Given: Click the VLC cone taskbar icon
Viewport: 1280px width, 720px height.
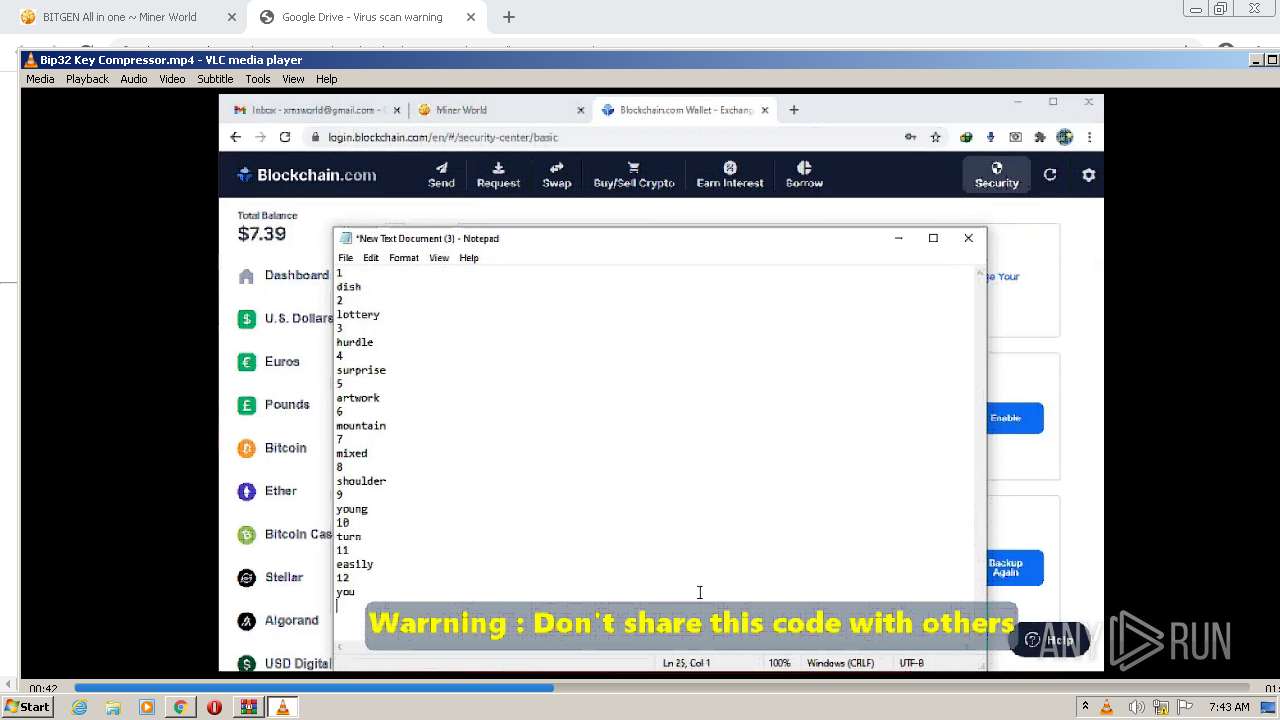Looking at the screenshot, I should click(x=282, y=707).
